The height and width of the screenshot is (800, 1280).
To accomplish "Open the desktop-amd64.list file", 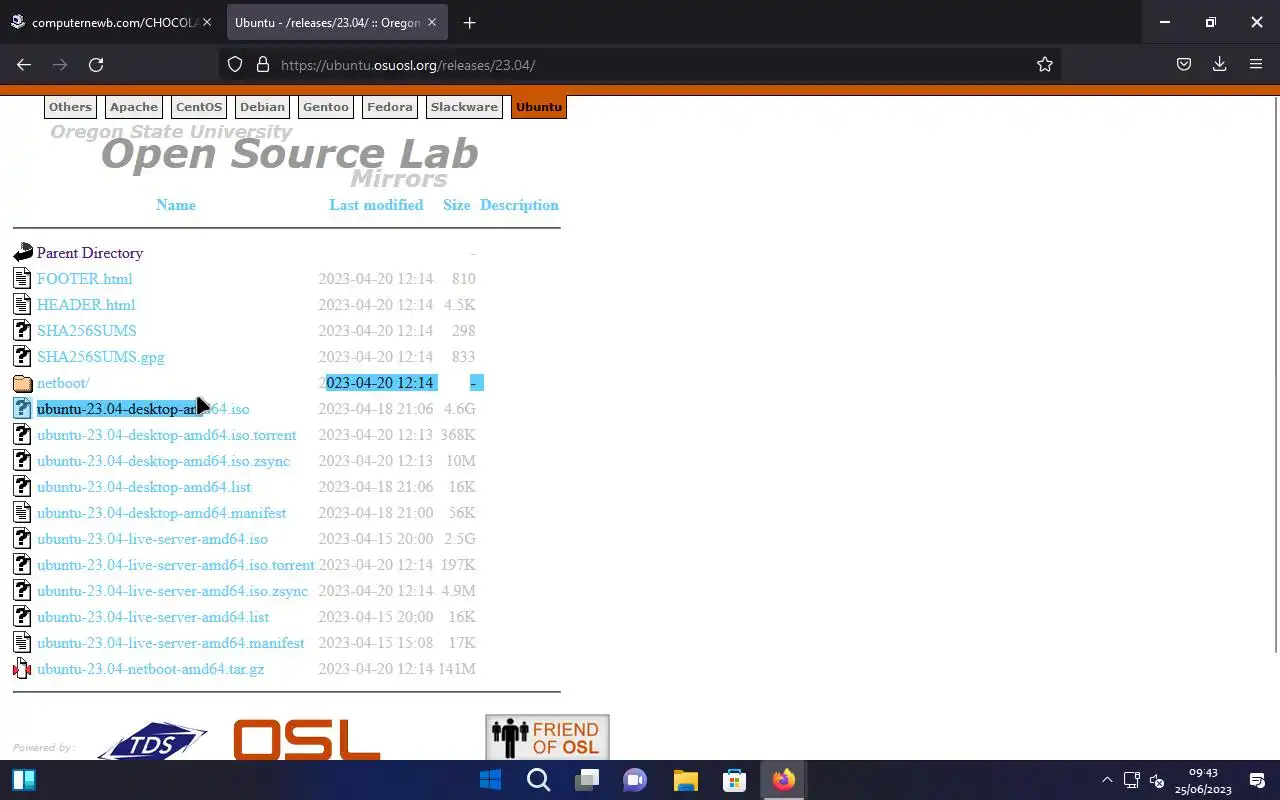I will [144, 487].
